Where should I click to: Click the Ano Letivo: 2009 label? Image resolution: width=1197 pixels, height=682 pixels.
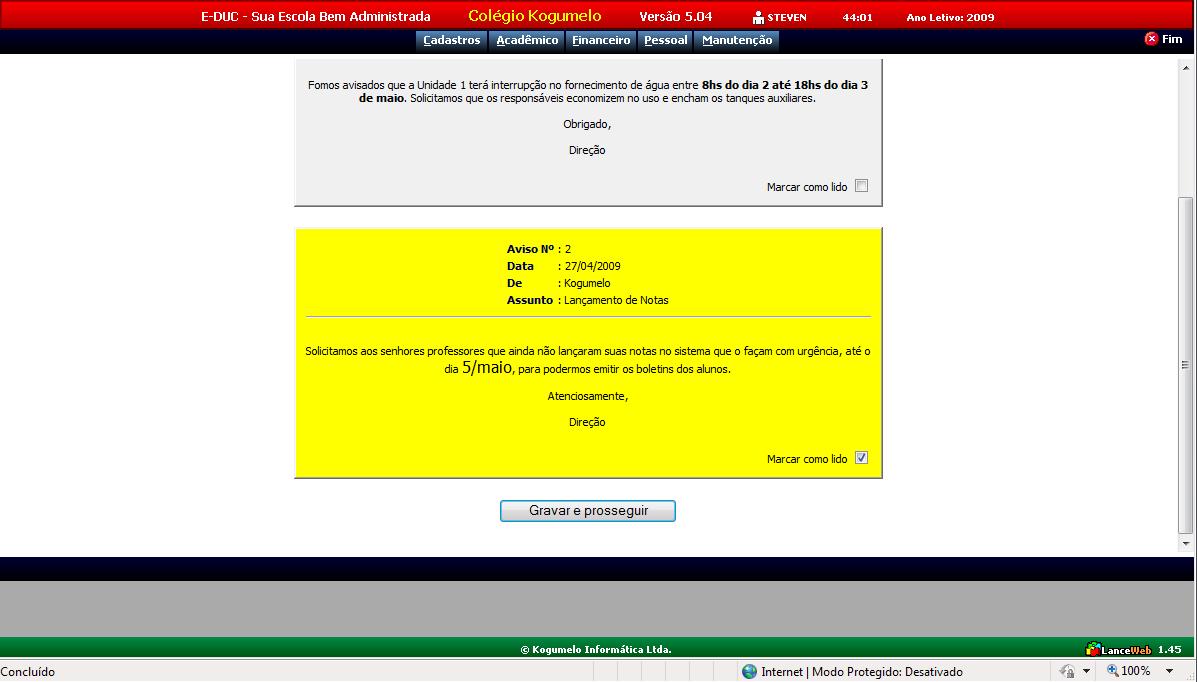pyautogui.click(x=950, y=18)
